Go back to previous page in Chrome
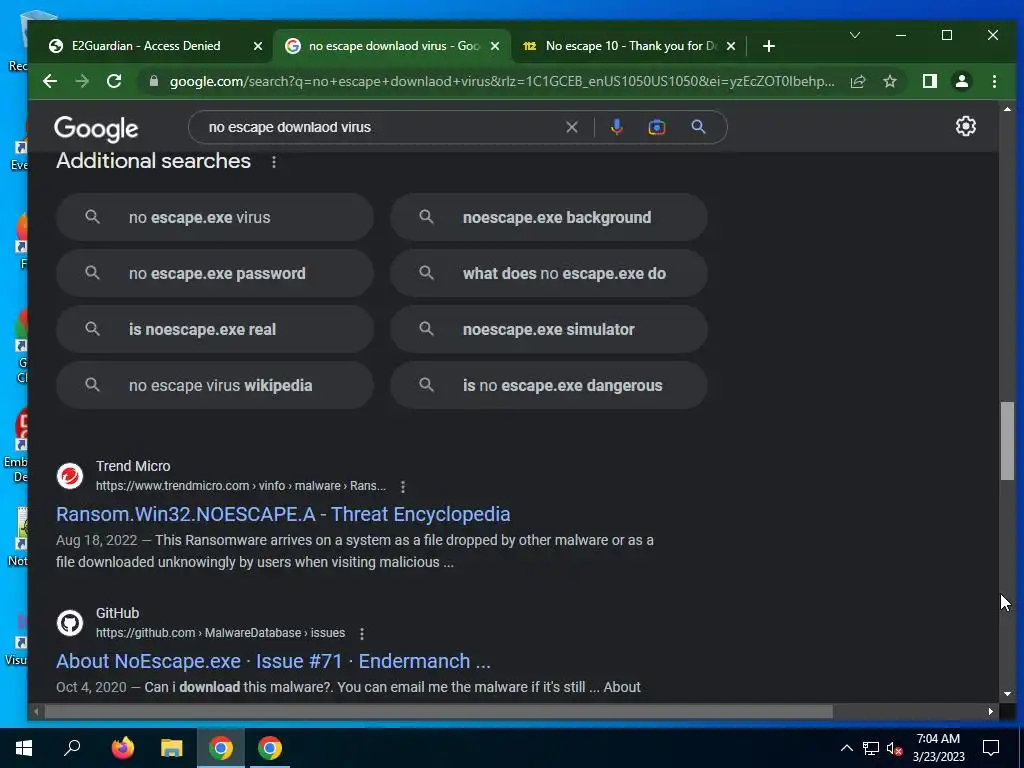 coord(50,81)
